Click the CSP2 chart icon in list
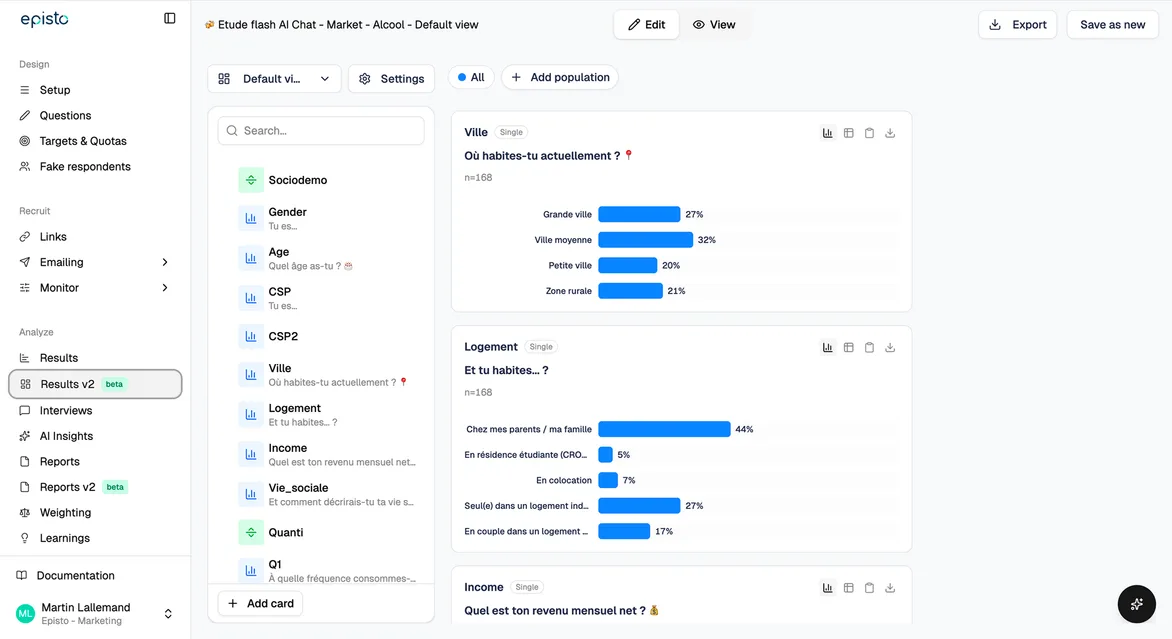 251,336
